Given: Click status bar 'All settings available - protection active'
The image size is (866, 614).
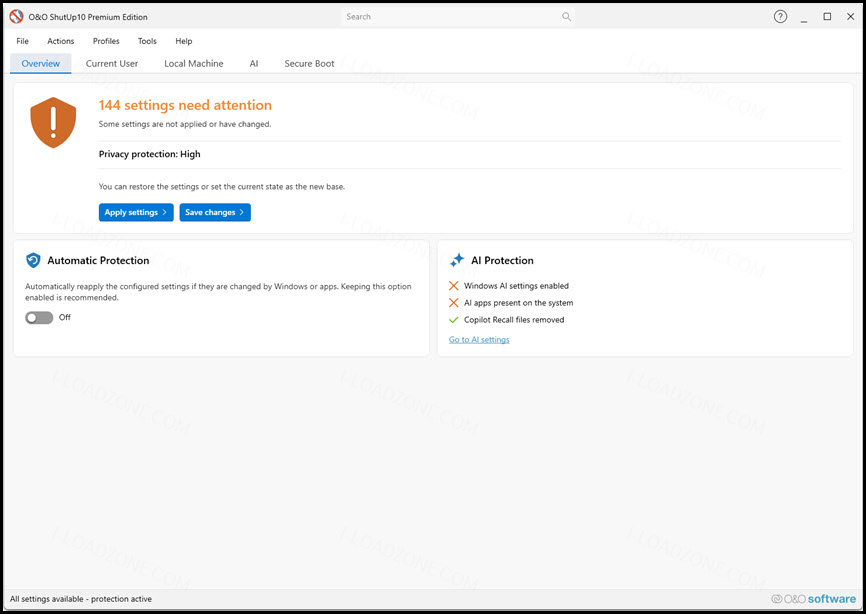Looking at the screenshot, I should [81, 599].
